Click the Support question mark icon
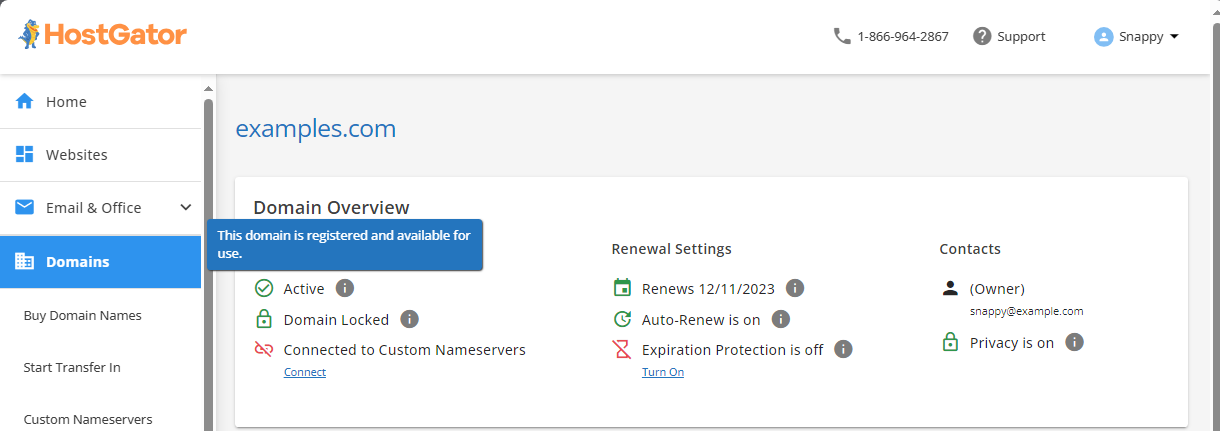The height and width of the screenshot is (431, 1220). coord(982,36)
